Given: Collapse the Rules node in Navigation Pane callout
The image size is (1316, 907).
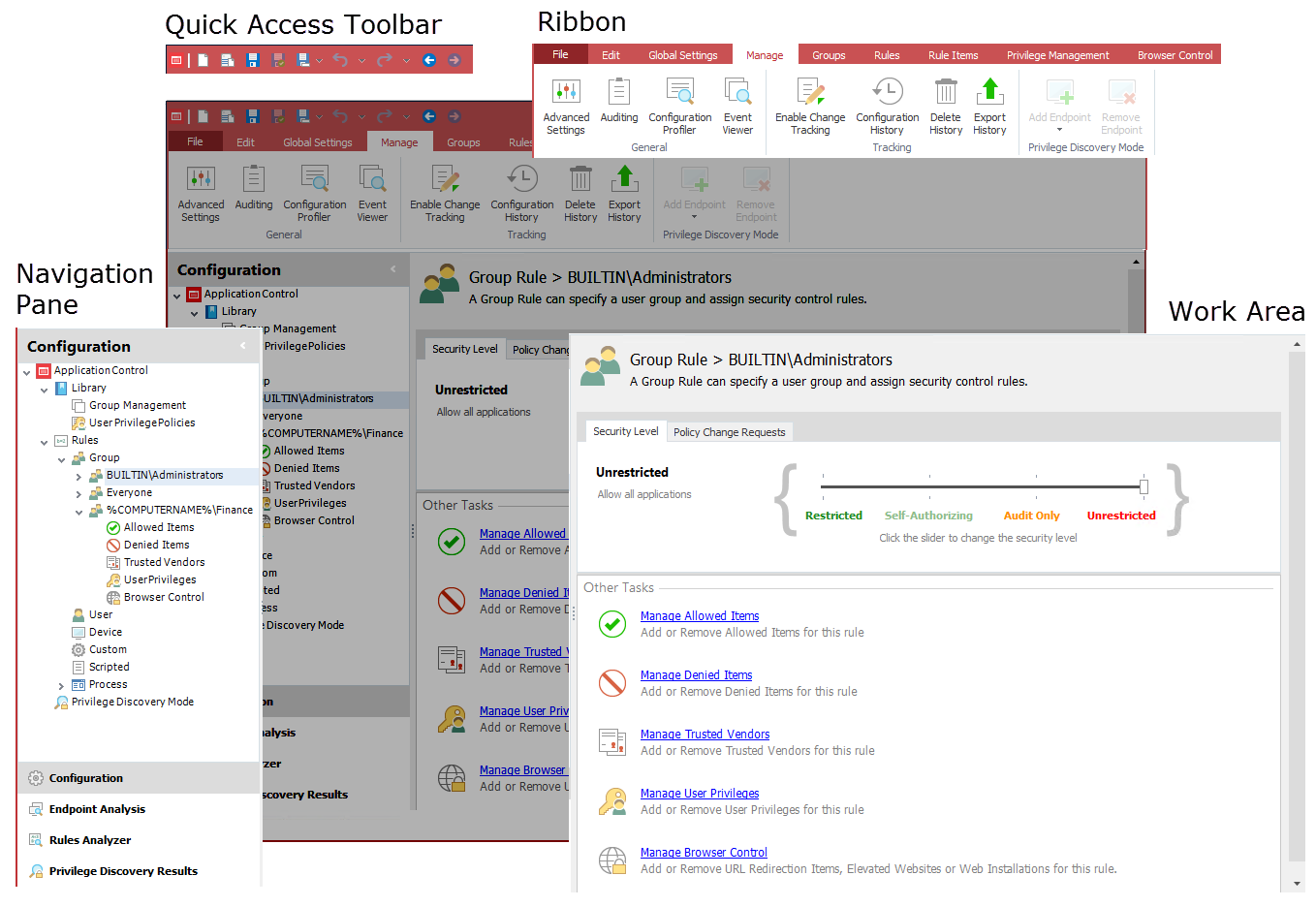Looking at the screenshot, I should [44, 442].
